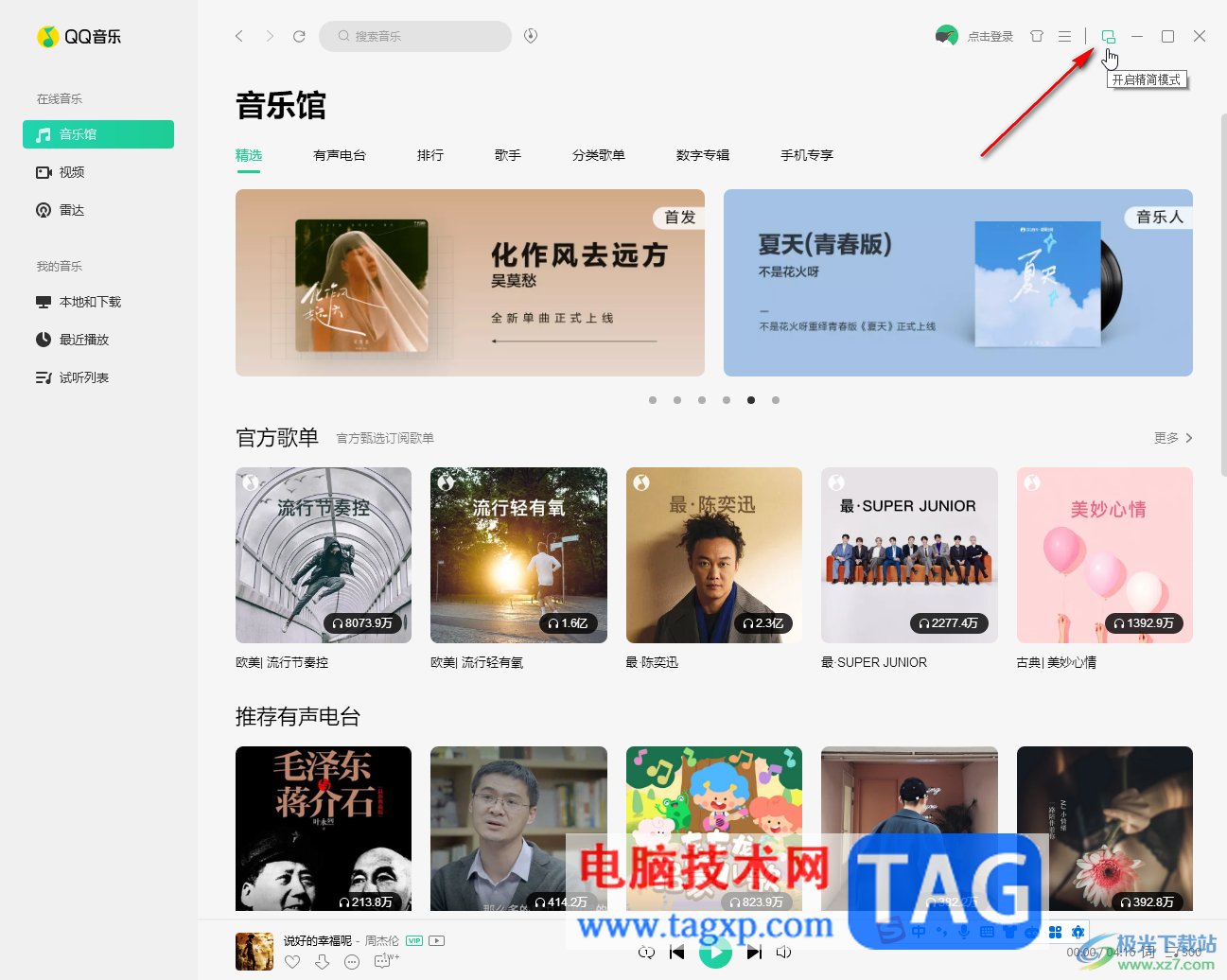Open the 流行轻有氧 playlist cover
The image size is (1227, 980).
(x=518, y=555)
